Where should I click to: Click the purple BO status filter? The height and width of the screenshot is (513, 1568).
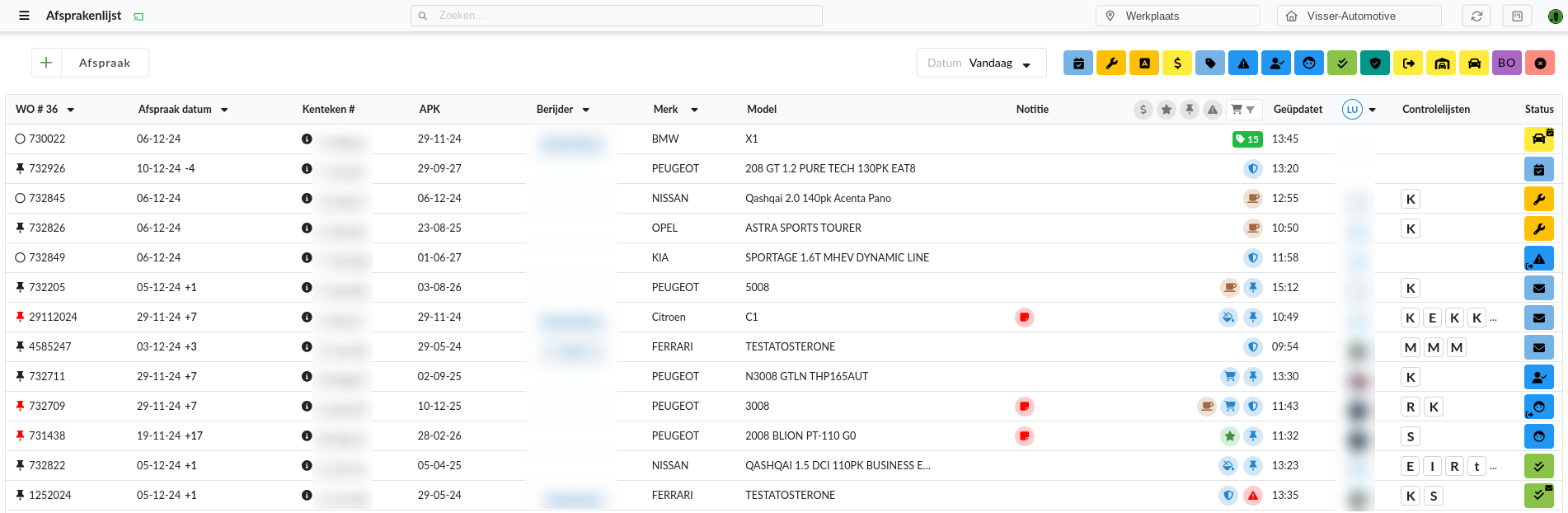(1507, 64)
